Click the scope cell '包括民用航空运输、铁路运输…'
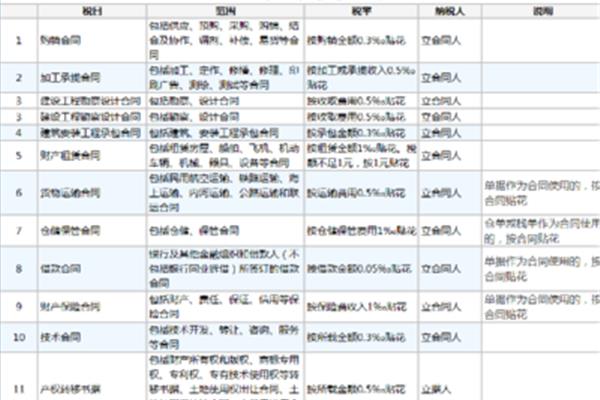Image resolution: width=600 pixels, height=400 pixels. [224, 193]
